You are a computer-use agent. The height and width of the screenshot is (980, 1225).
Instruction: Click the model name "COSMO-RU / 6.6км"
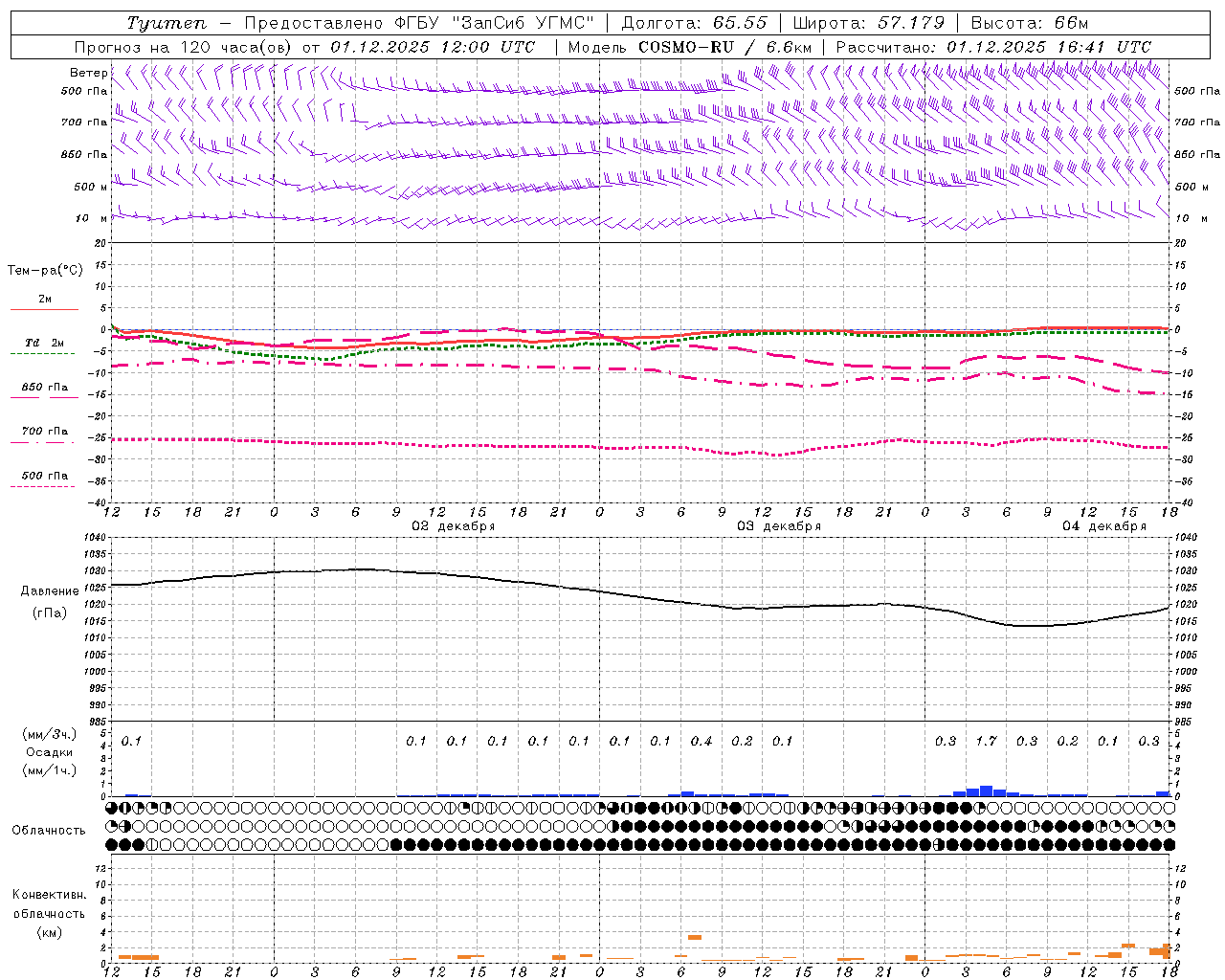(x=724, y=47)
